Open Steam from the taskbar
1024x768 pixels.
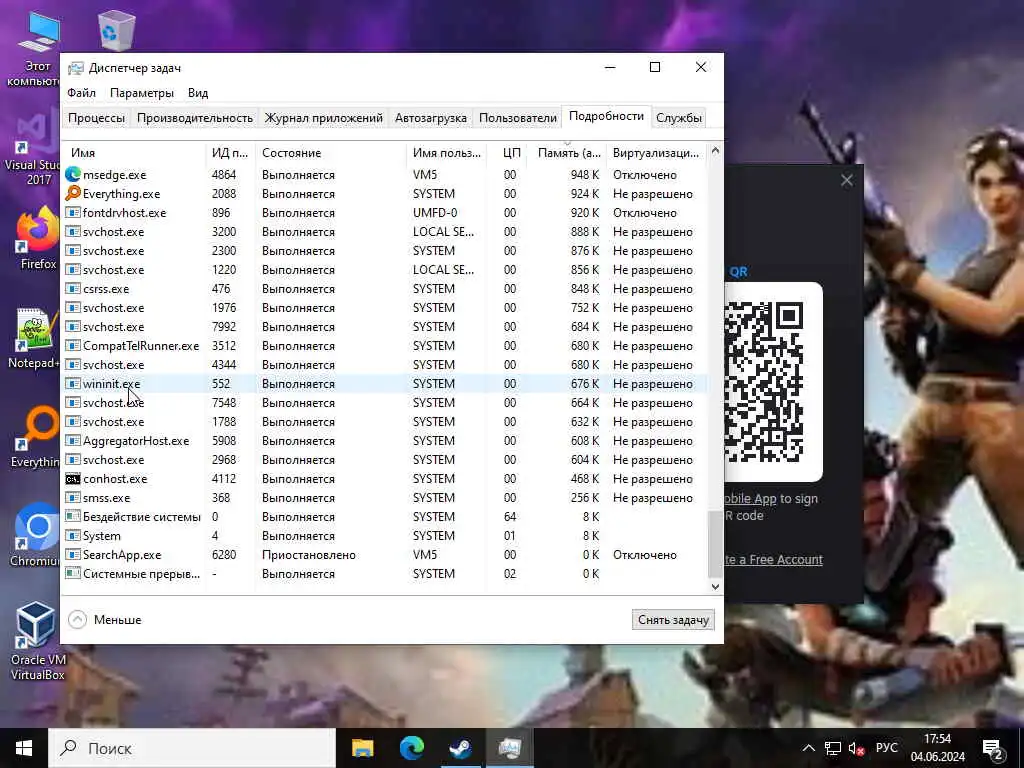coord(460,748)
